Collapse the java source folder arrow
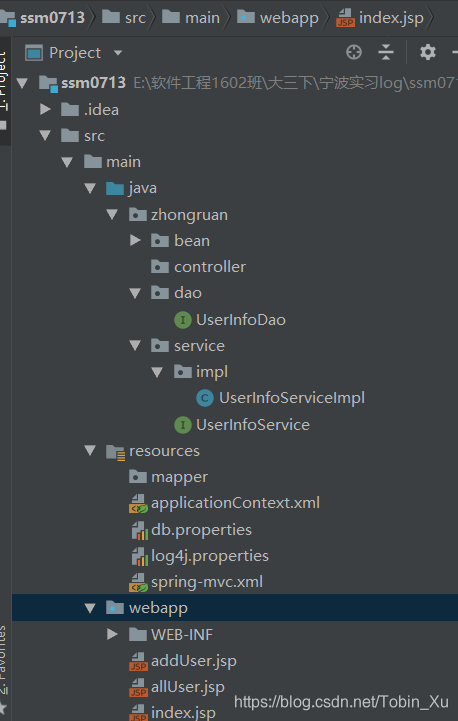The width and height of the screenshot is (458, 721). click(90, 188)
